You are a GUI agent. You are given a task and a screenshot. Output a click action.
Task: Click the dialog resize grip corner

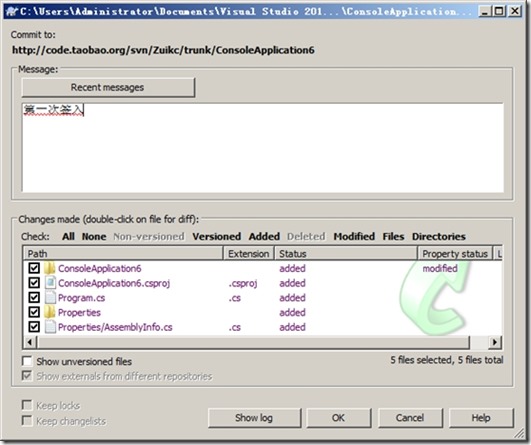click(x=519, y=433)
